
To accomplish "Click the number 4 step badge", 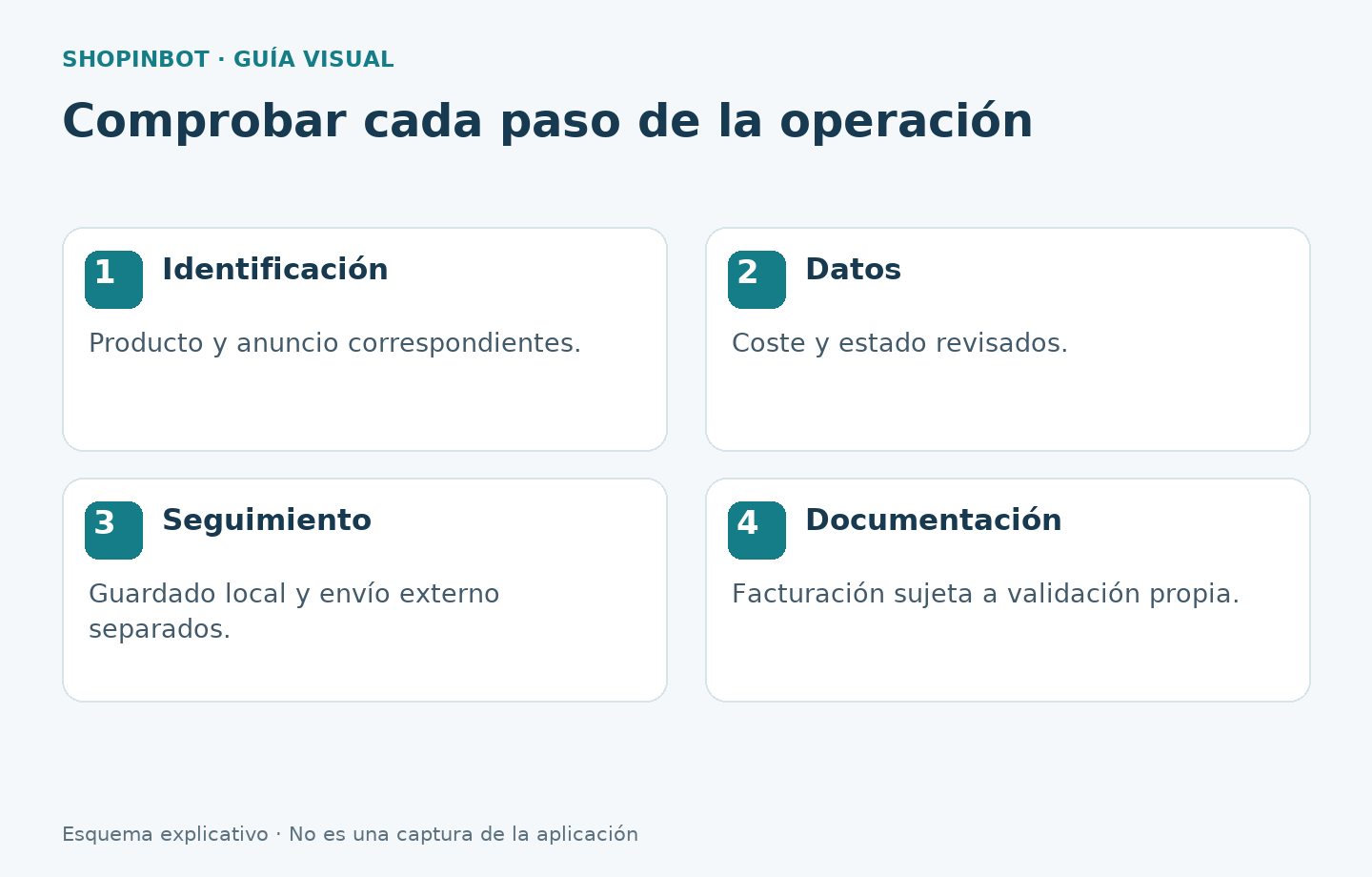I will pyautogui.click(x=757, y=530).
